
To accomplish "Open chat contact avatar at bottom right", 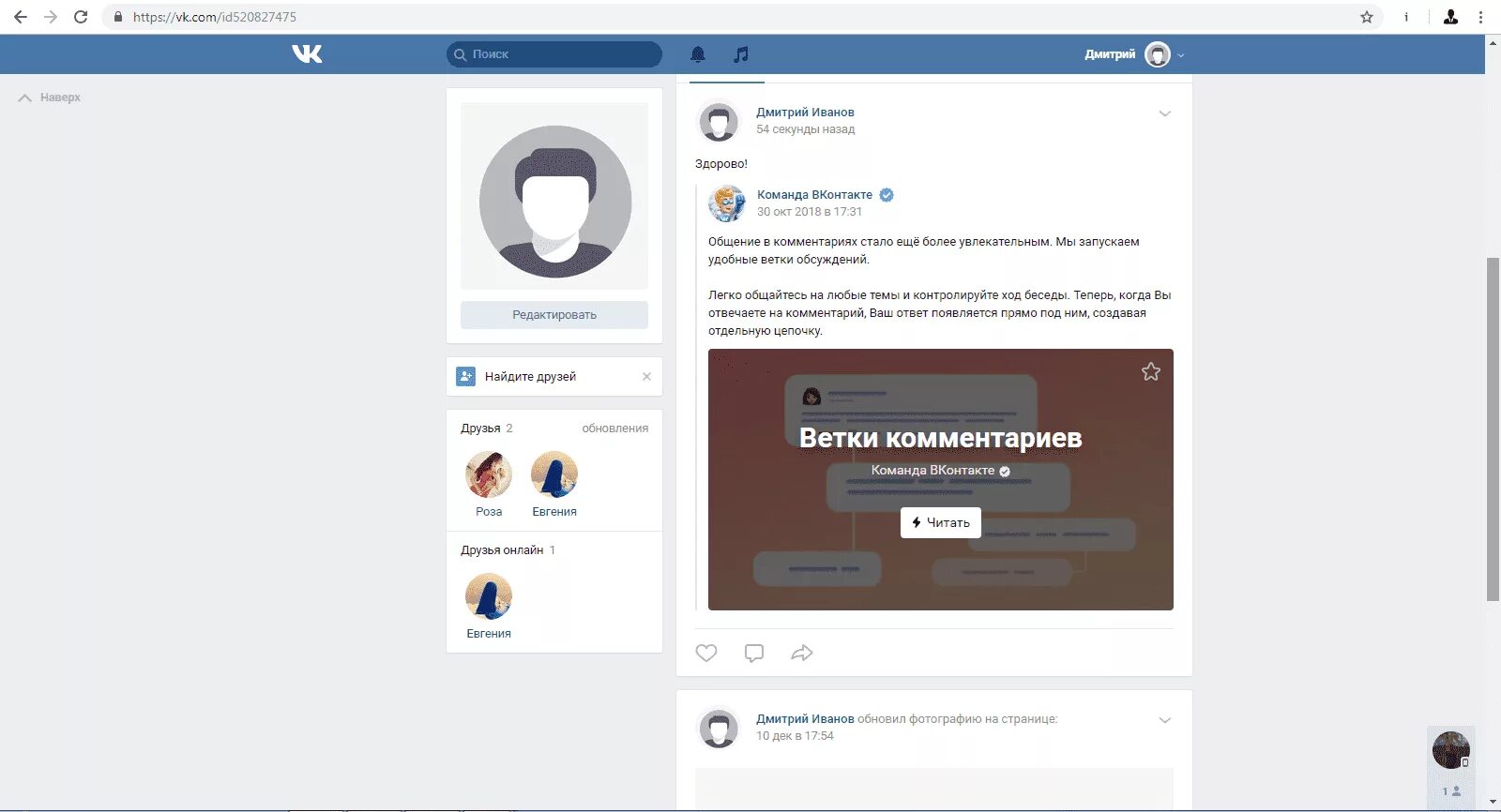I will [1450, 750].
